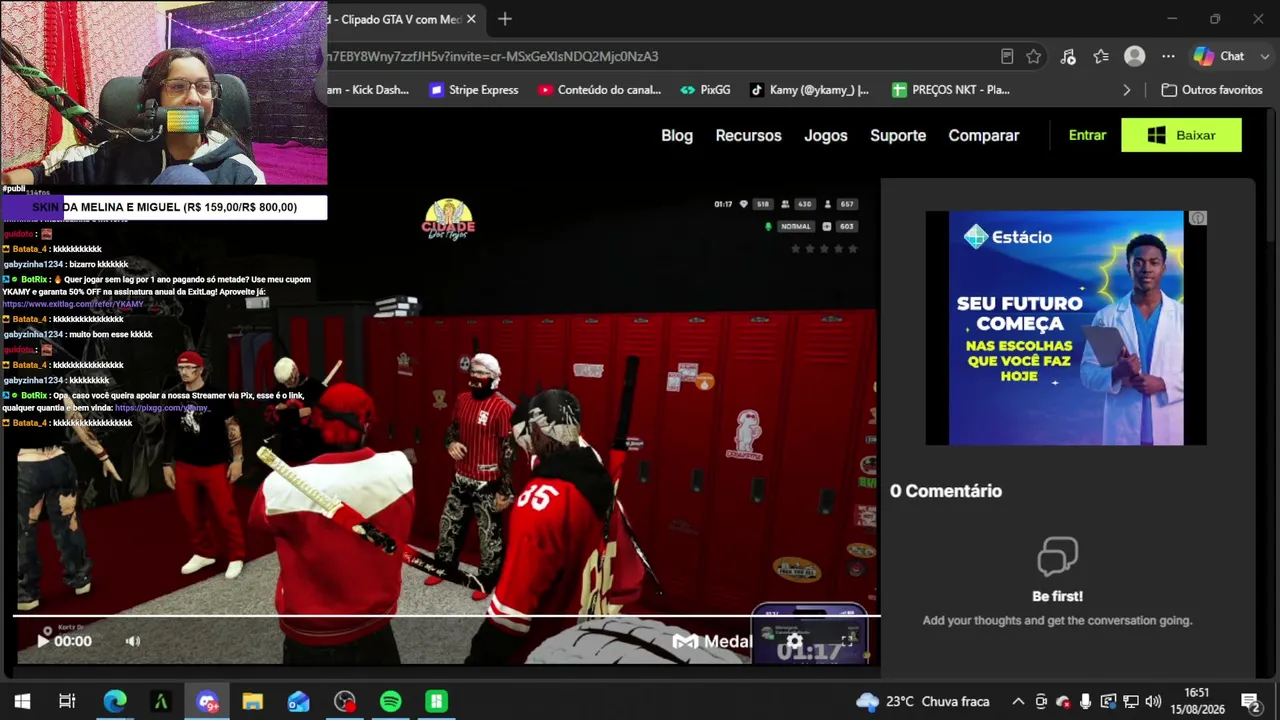Open the favorites list icon
The width and height of the screenshot is (1280, 720).
pos(1101,56)
